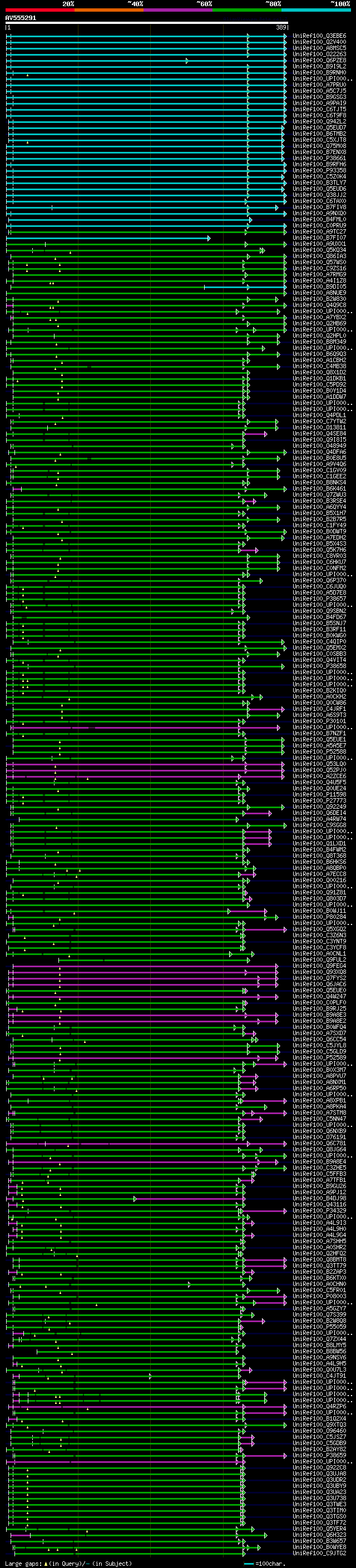Image resolution: width=356 pixels, height=1568 pixels.
Task: Click the purple ~60% identity color bar
Action: pyautogui.click(x=179, y=10)
